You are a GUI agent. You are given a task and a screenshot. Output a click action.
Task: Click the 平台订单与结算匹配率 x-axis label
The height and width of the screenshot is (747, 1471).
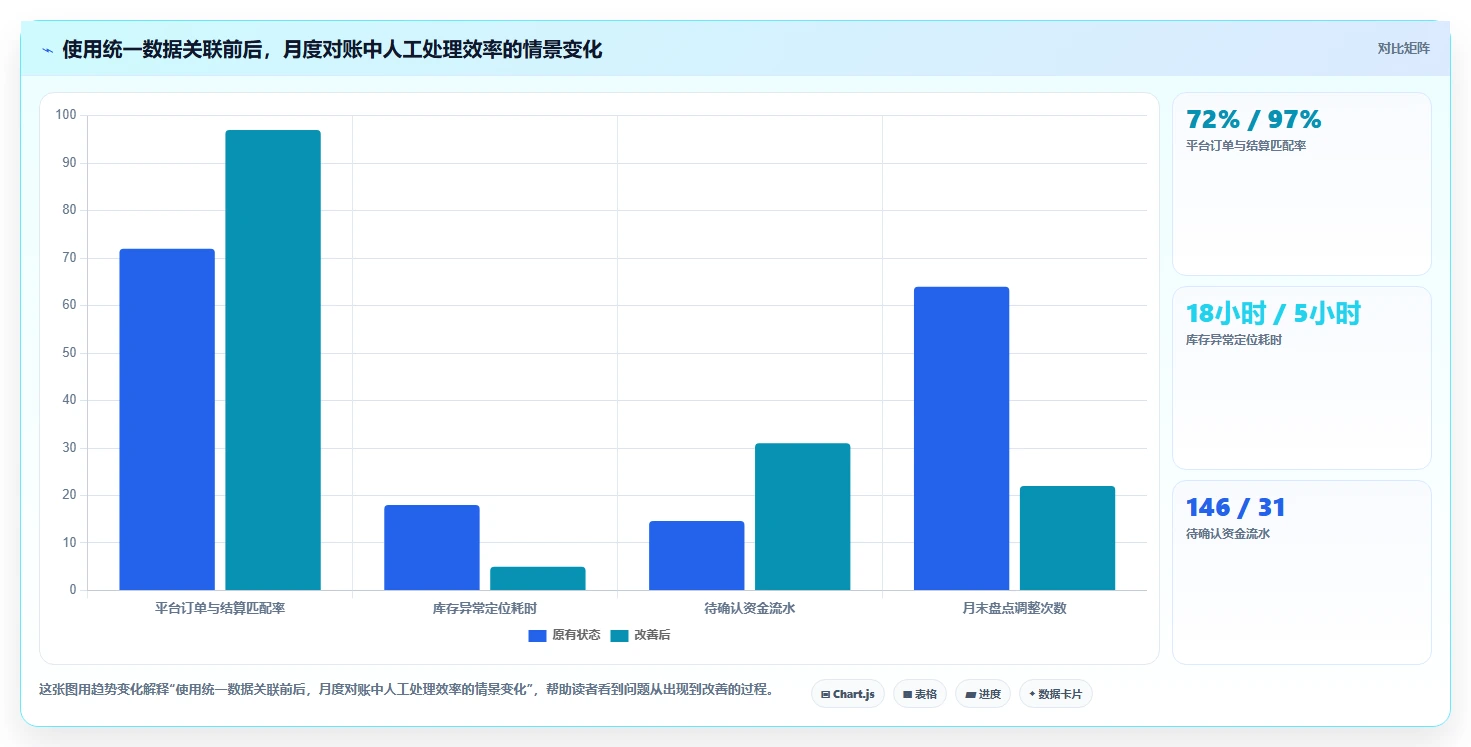click(220, 608)
